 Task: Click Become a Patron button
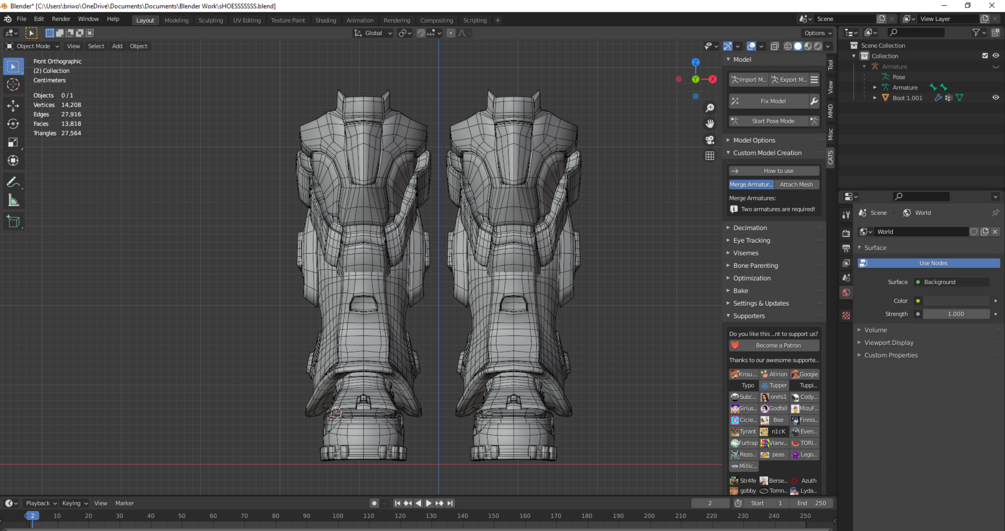(x=778, y=345)
